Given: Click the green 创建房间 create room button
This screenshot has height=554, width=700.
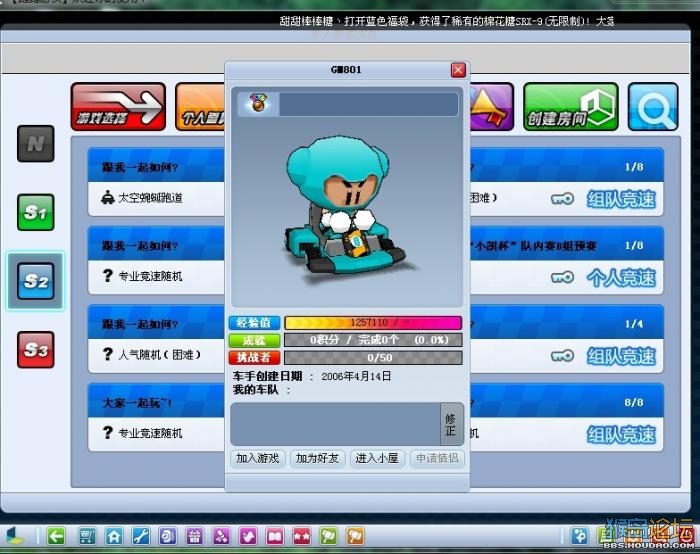Looking at the screenshot, I should tap(571, 107).
